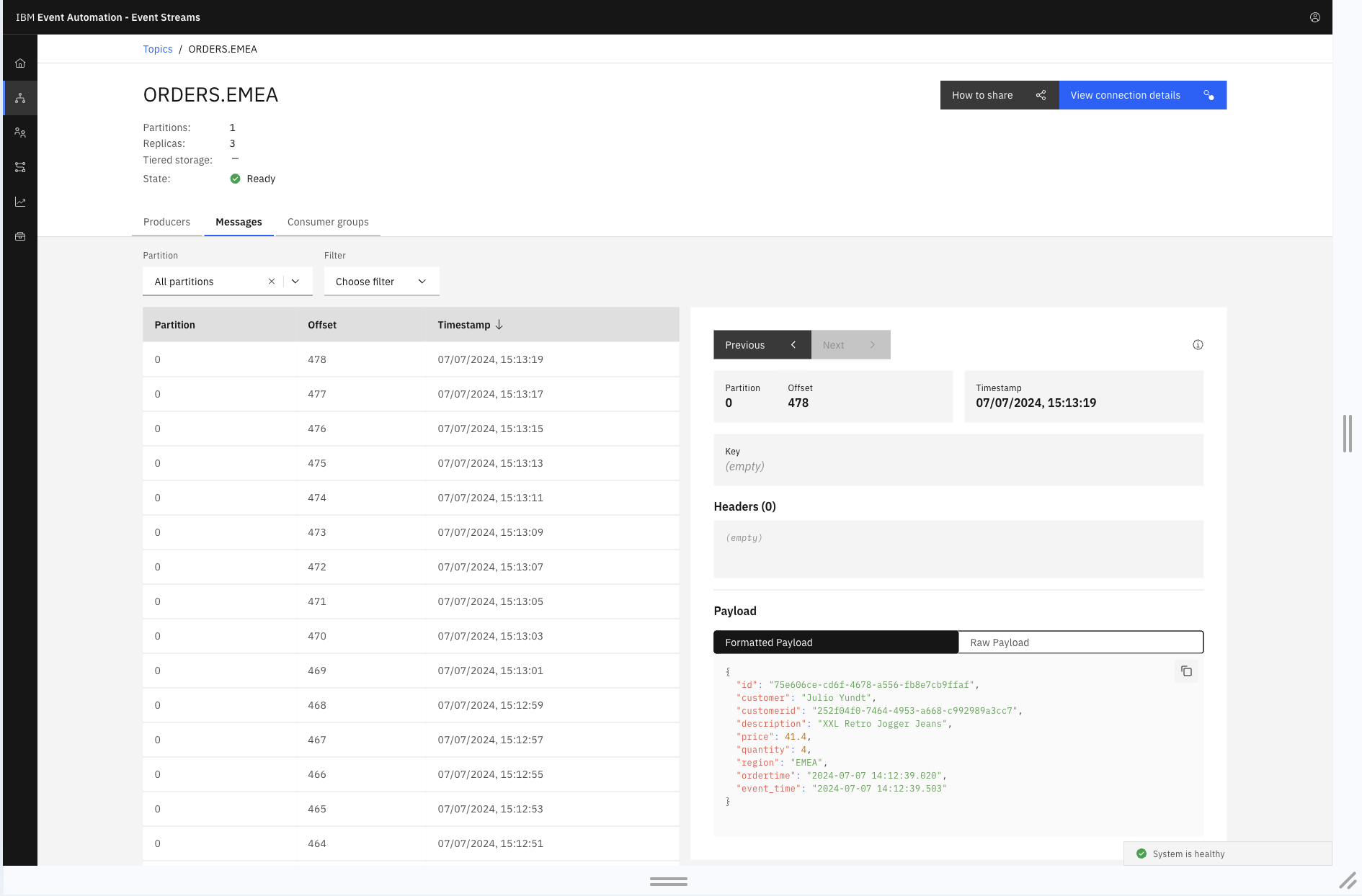The width and height of the screenshot is (1362, 896).
Task: Select message row with offset 478
Action: (411, 359)
